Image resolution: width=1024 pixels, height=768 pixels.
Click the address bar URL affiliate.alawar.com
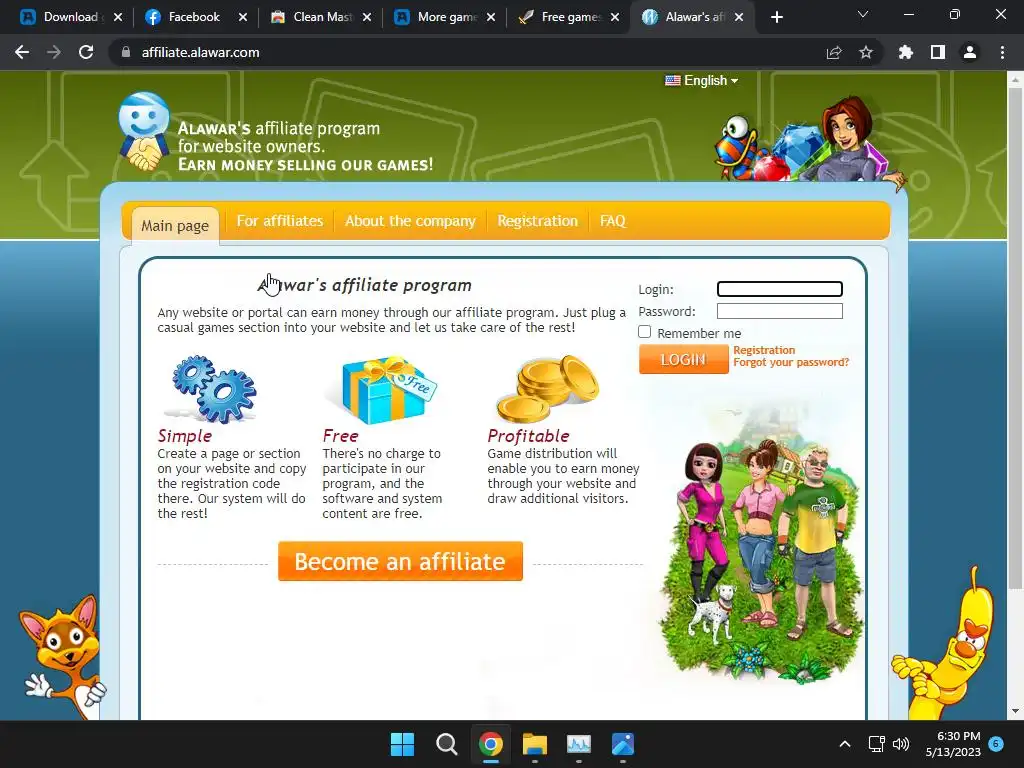pyautogui.click(x=200, y=52)
